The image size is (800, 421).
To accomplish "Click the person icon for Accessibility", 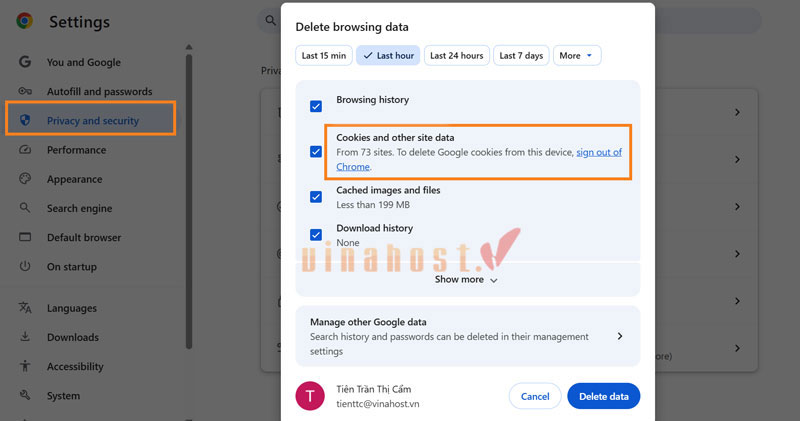I will pyautogui.click(x=24, y=366).
